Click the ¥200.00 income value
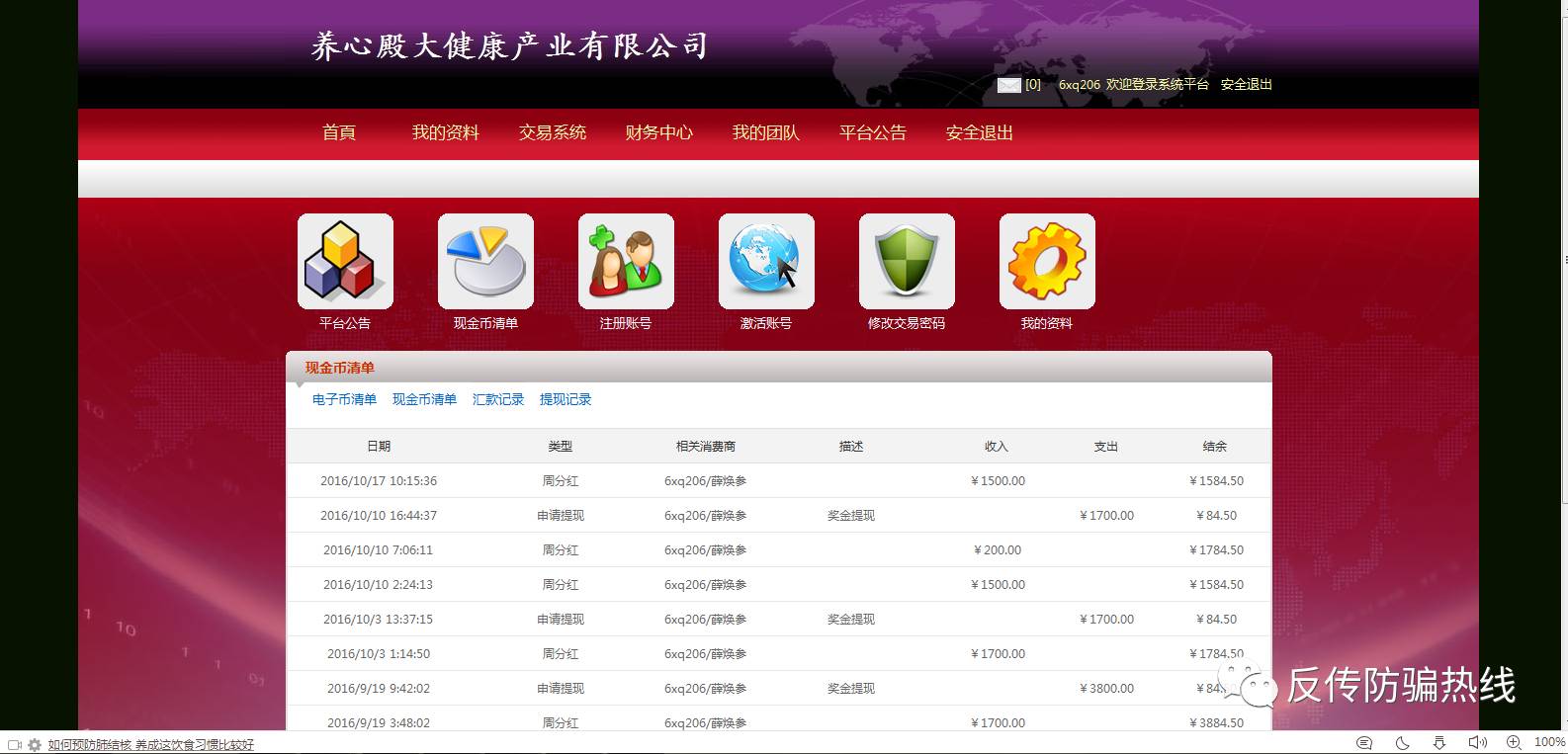Viewport: 1568px width, 754px height. [998, 550]
